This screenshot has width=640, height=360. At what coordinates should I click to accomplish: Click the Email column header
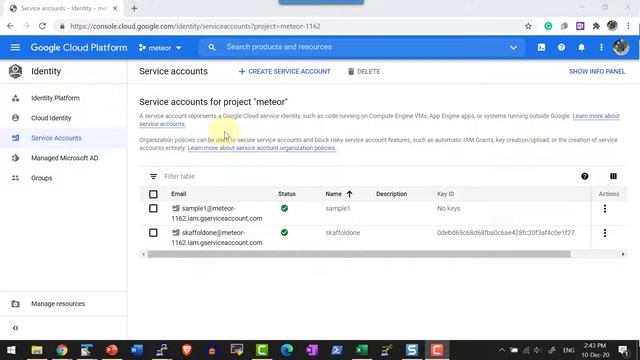[178, 194]
